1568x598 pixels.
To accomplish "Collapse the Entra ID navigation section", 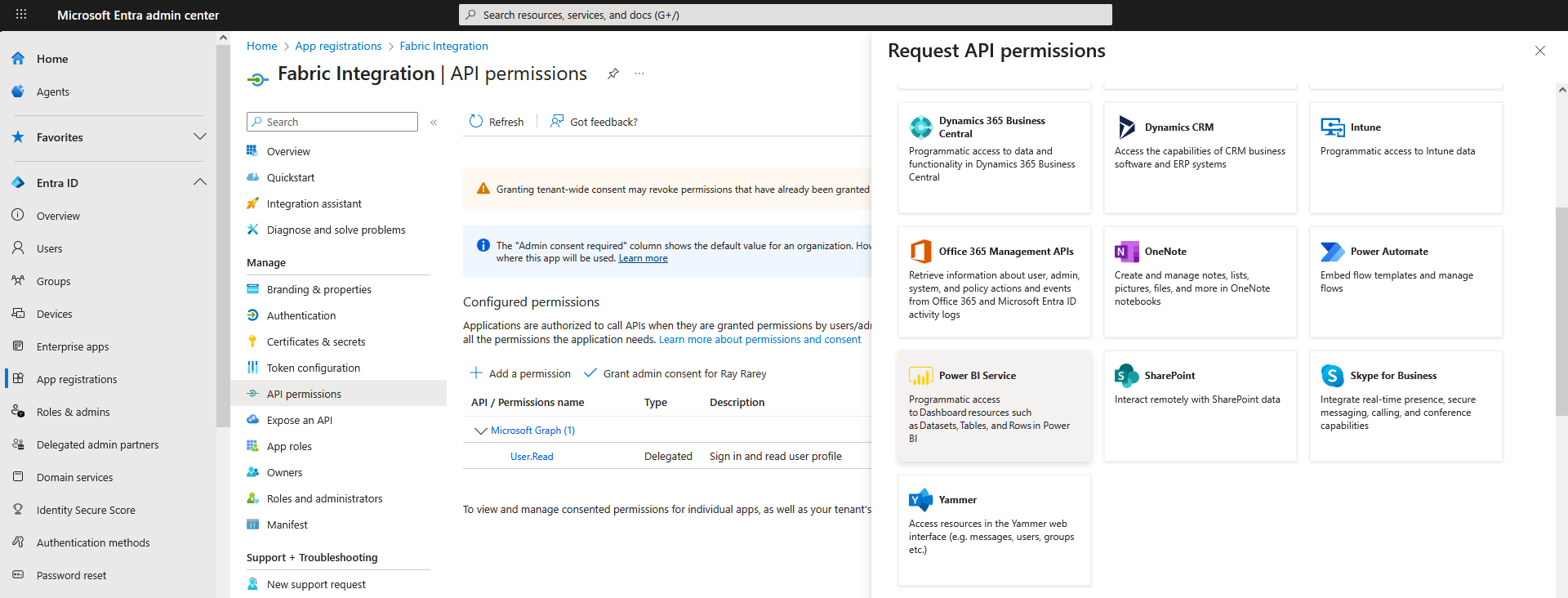I will [x=199, y=182].
